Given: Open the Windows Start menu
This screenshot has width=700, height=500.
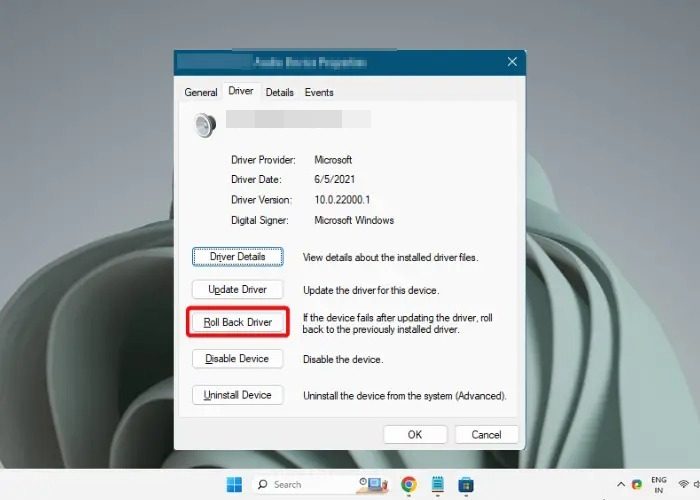Looking at the screenshot, I should [x=234, y=484].
